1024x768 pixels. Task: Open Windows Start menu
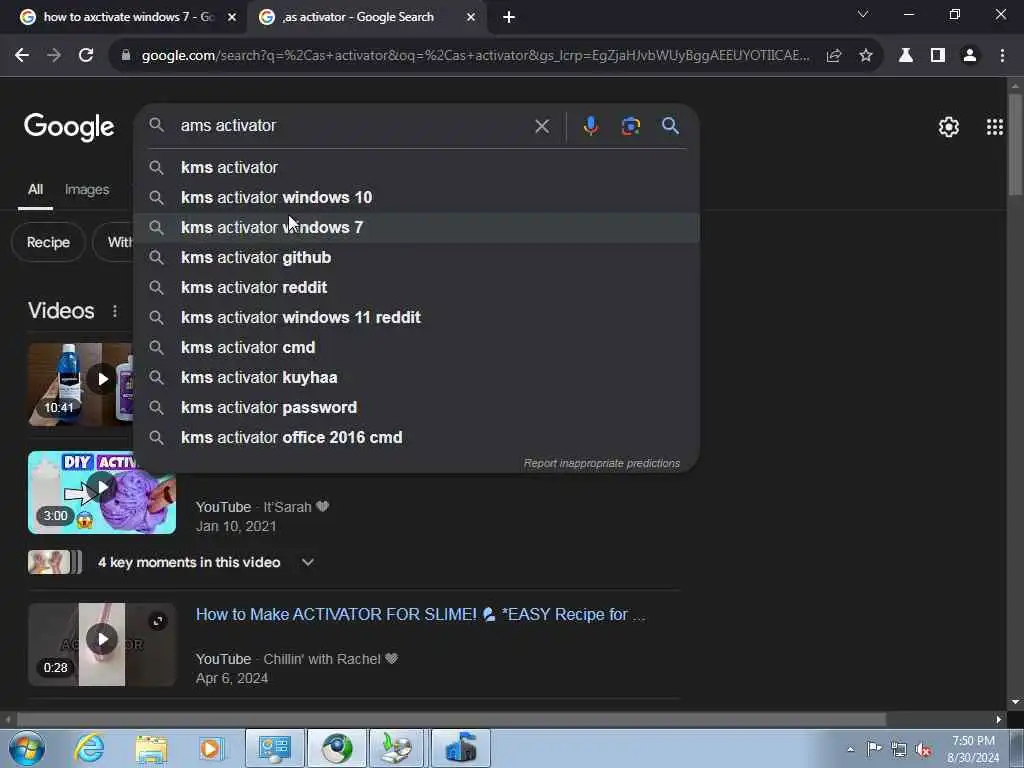[x=27, y=748]
